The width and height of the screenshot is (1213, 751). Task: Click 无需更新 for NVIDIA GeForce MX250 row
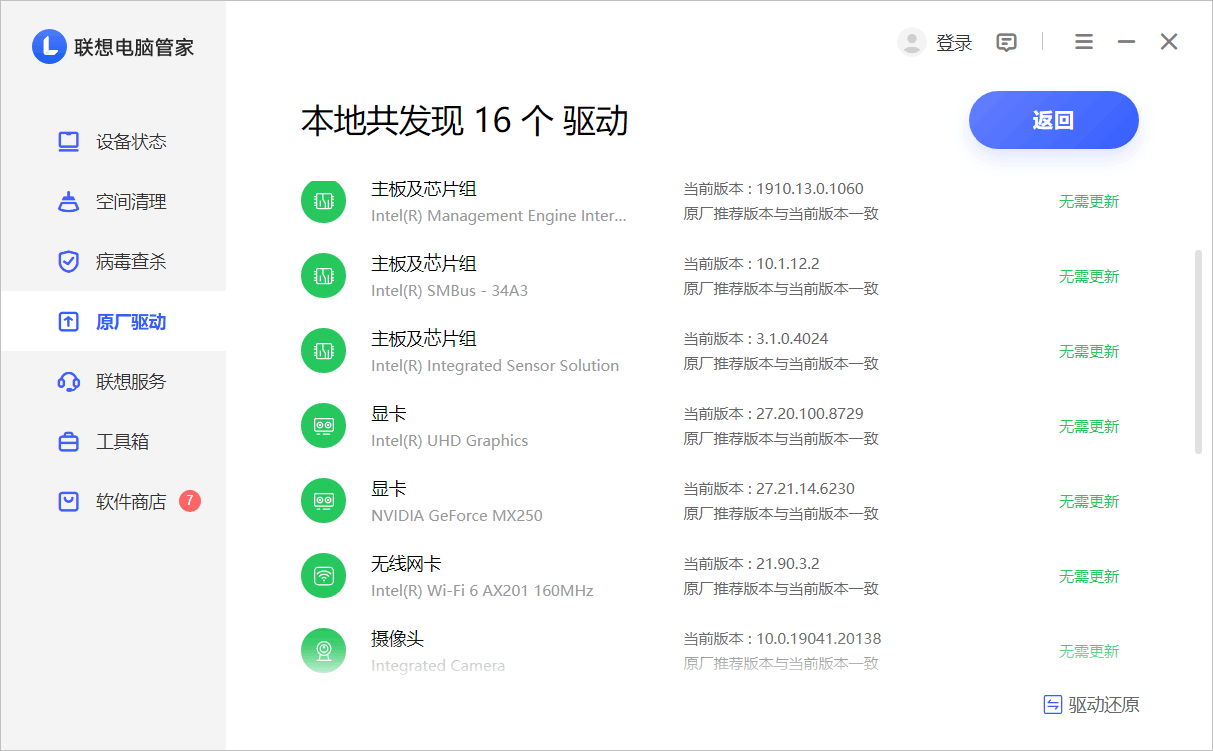pos(1089,501)
